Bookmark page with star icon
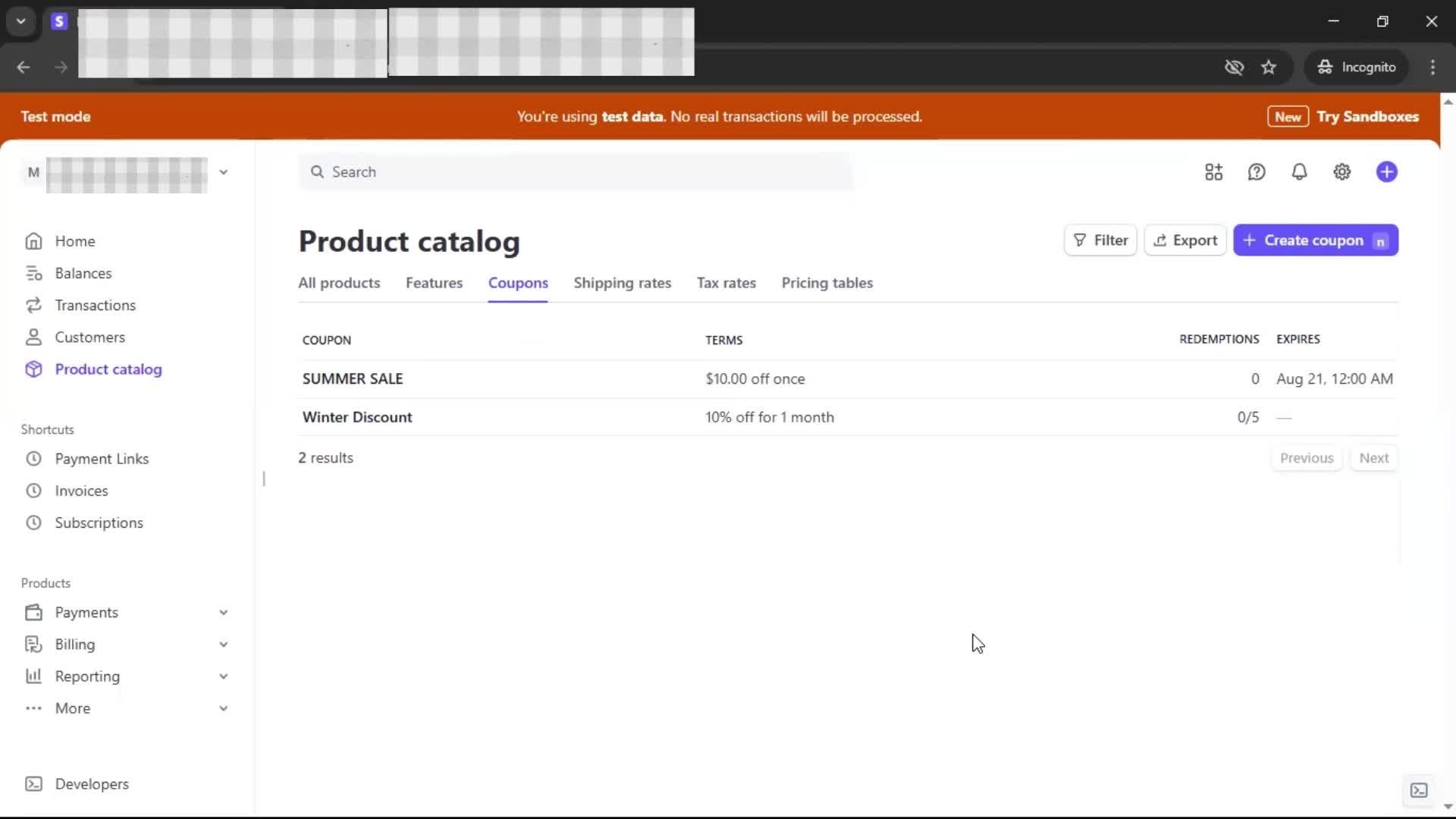The width and height of the screenshot is (1456, 819). click(x=1268, y=67)
